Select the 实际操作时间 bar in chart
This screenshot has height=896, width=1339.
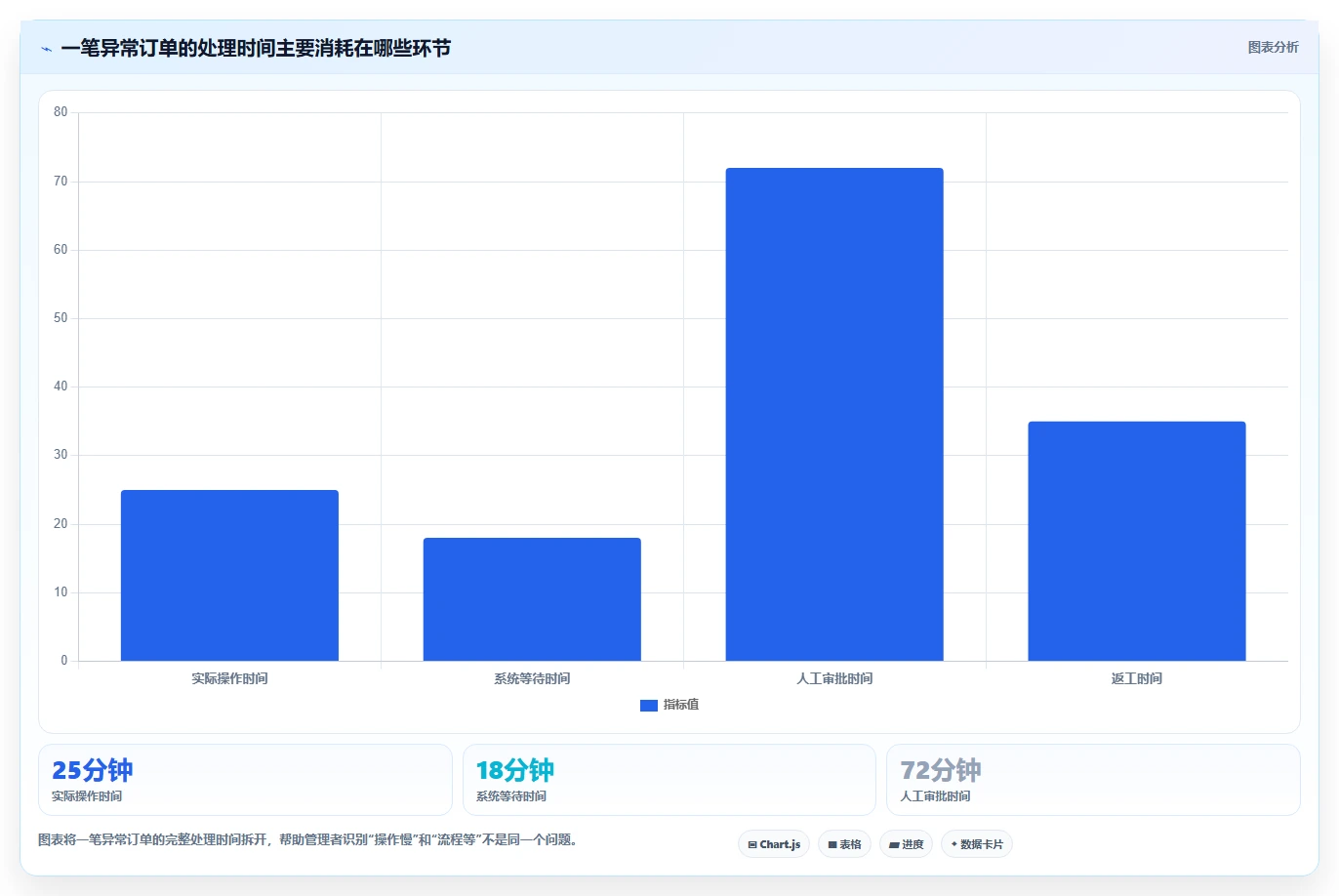pos(229,575)
